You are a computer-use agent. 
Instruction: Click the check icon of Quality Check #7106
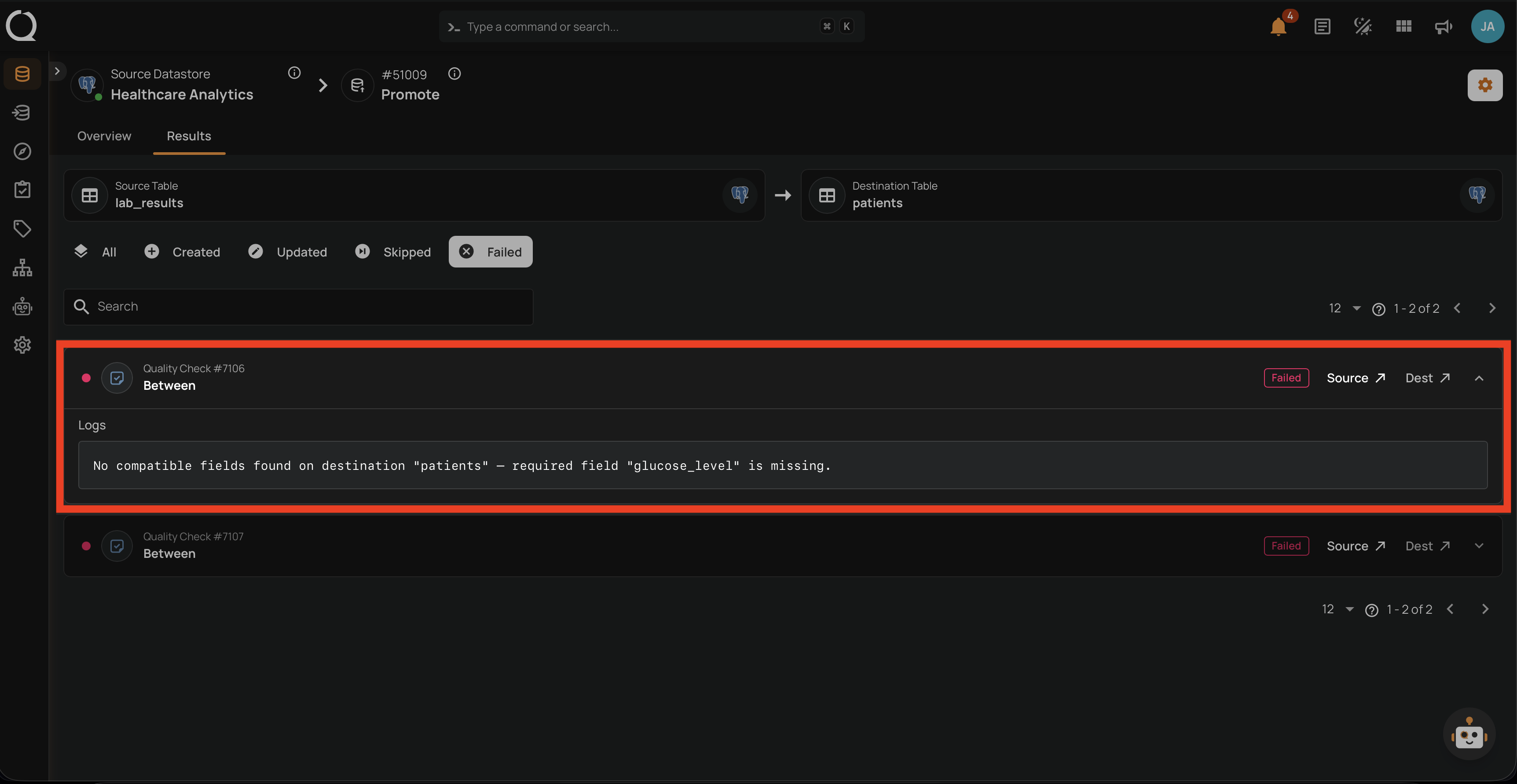117,378
